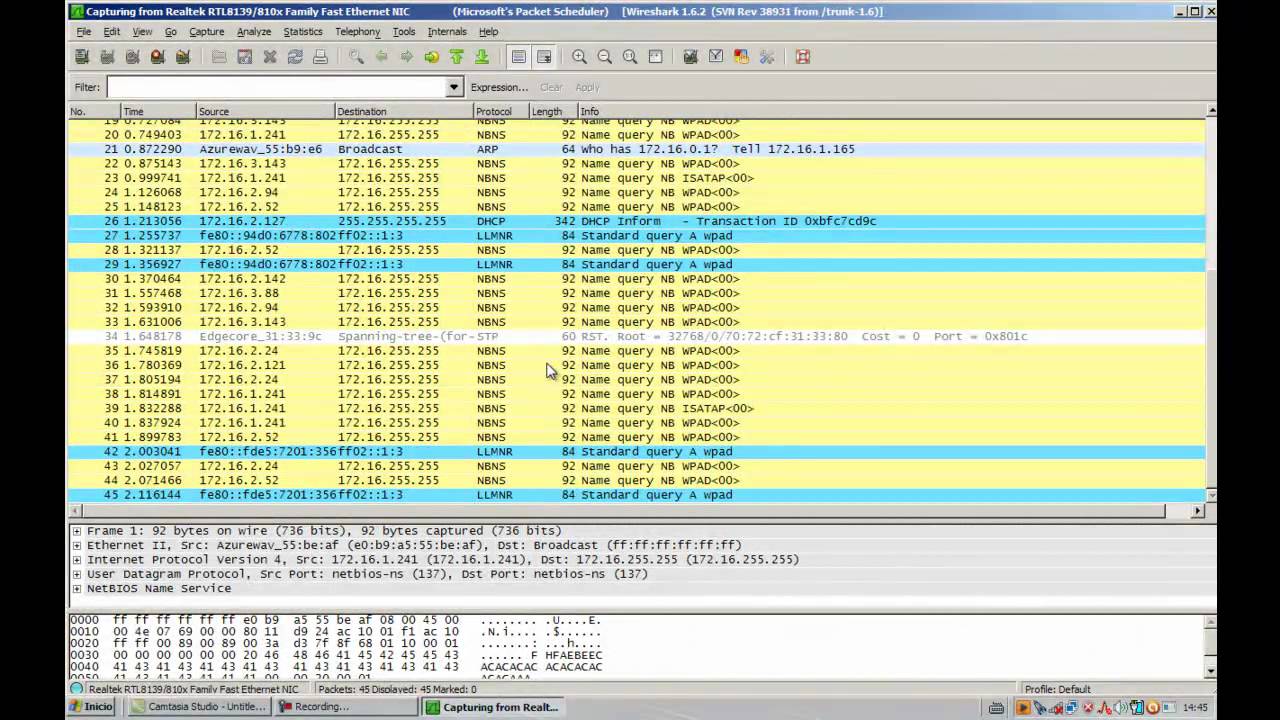The height and width of the screenshot is (720, 1280).
Task: Open the filter history dropdown arrow
Action: point(454,87)
